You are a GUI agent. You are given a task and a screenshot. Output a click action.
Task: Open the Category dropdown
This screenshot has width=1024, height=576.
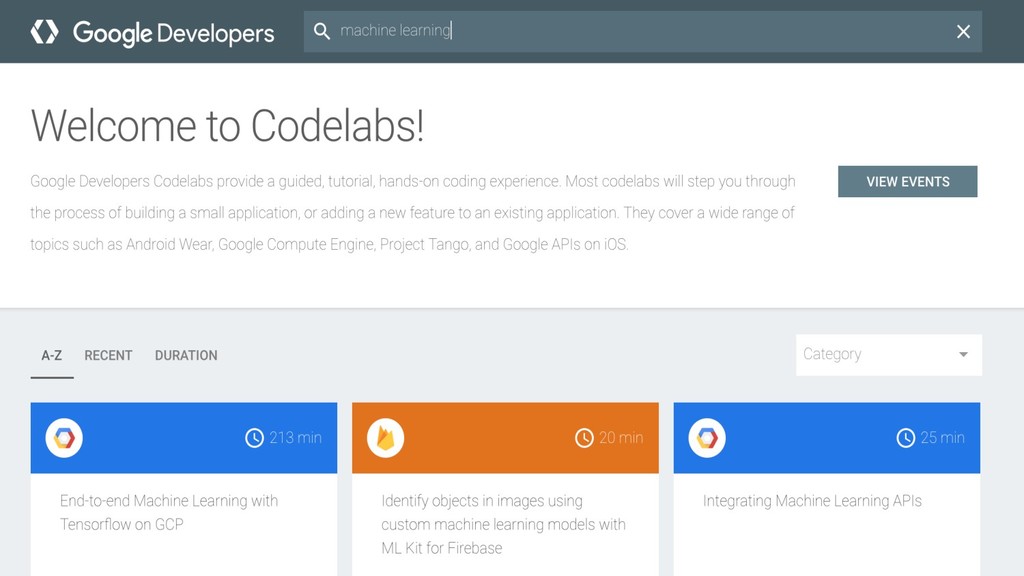[x=888, y=355]
